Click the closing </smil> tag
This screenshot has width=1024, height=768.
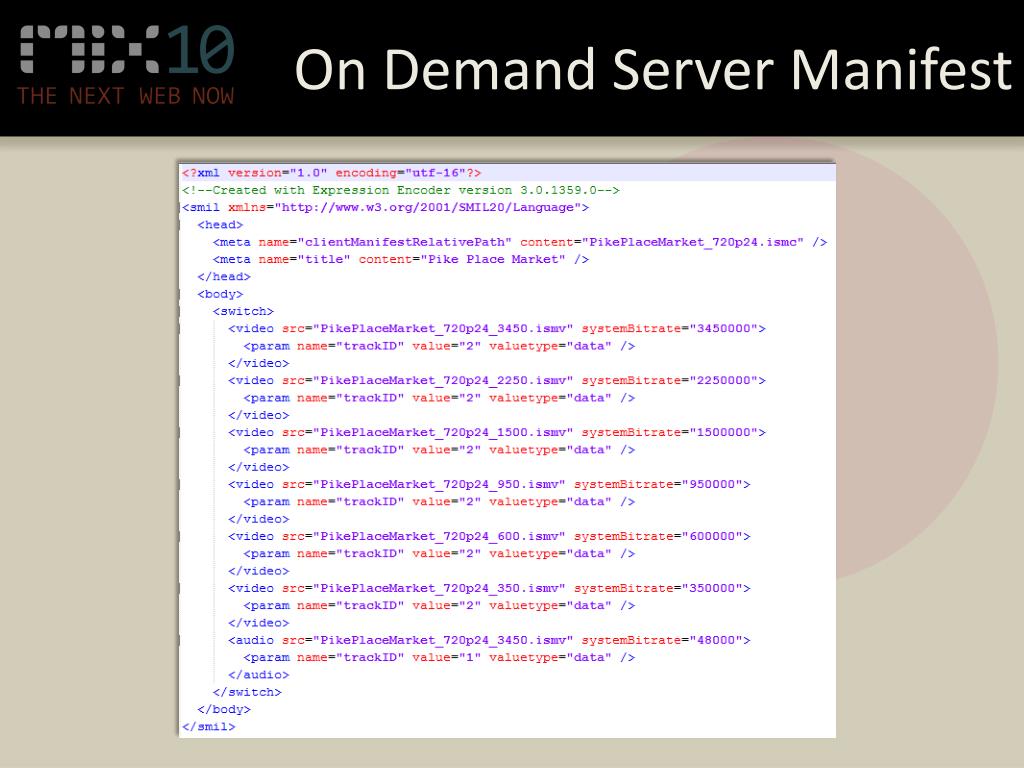point(209,727)
